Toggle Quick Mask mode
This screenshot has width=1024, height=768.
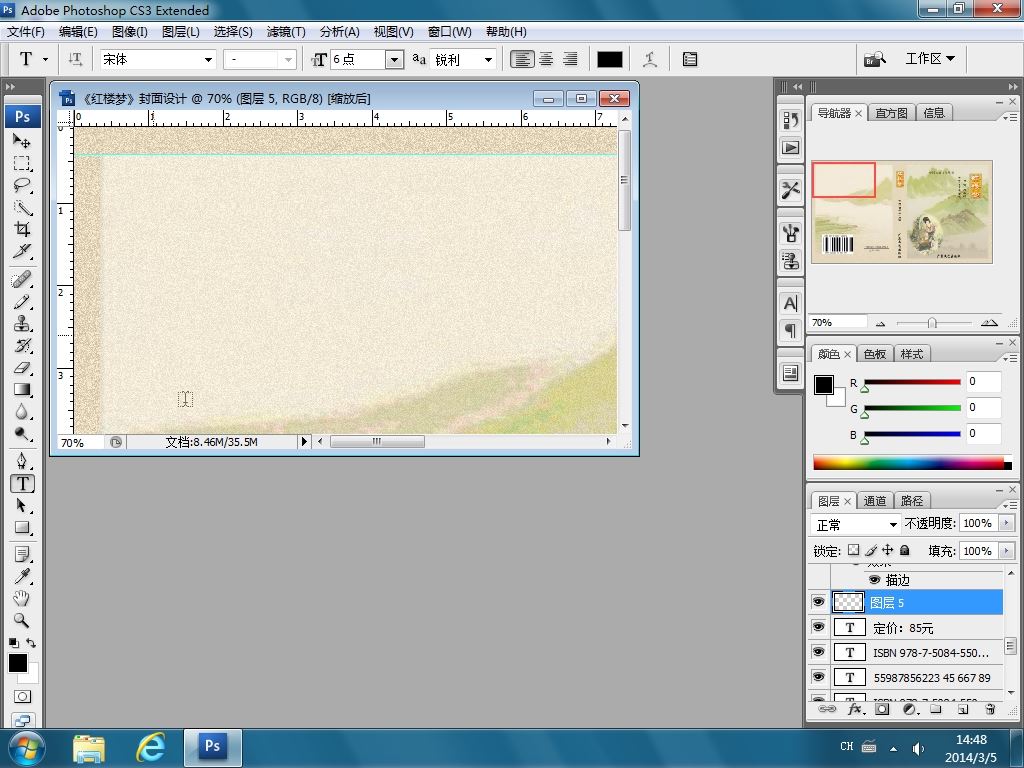(x=22, y=697)
